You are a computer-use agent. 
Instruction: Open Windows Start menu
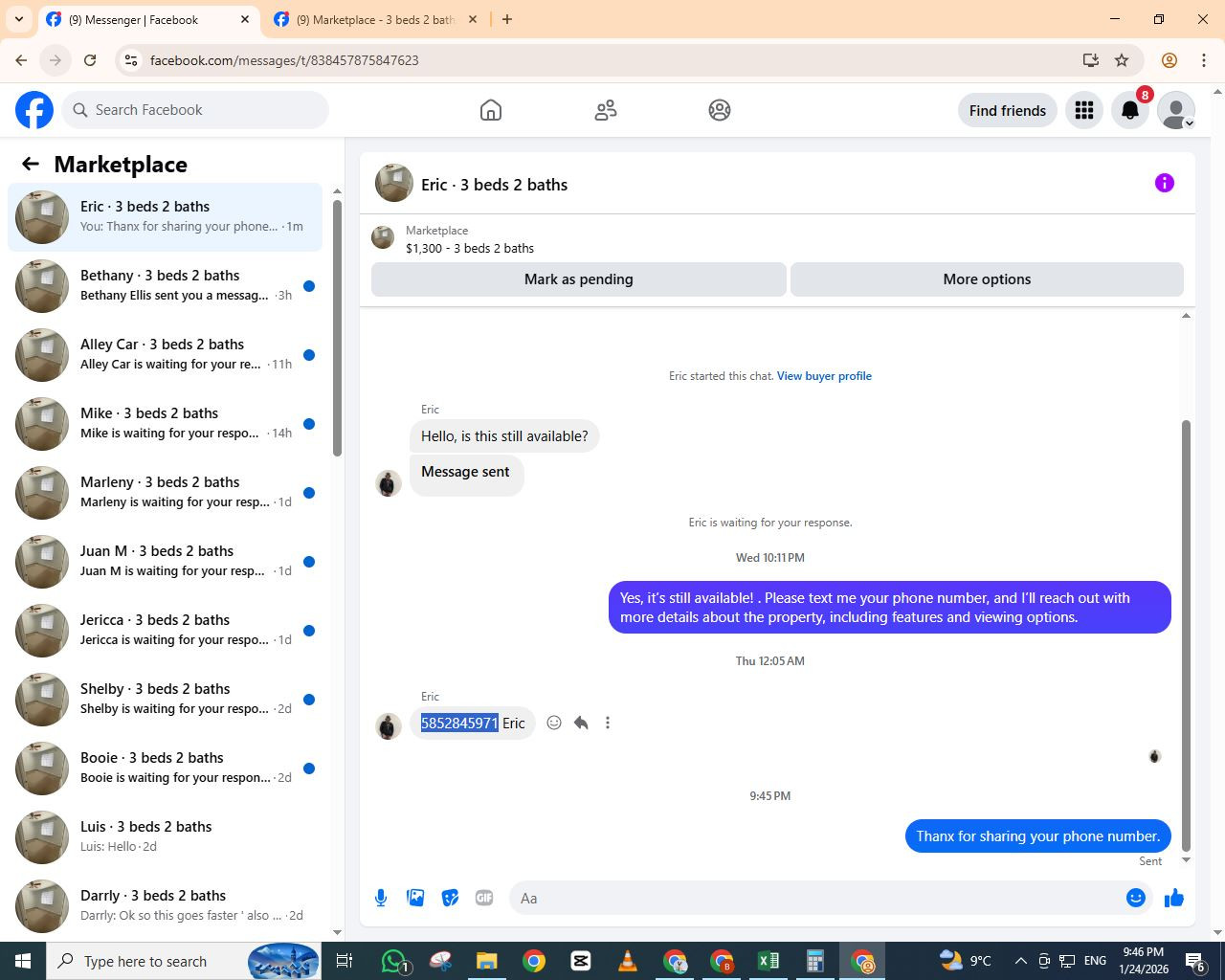coord(23,961)
